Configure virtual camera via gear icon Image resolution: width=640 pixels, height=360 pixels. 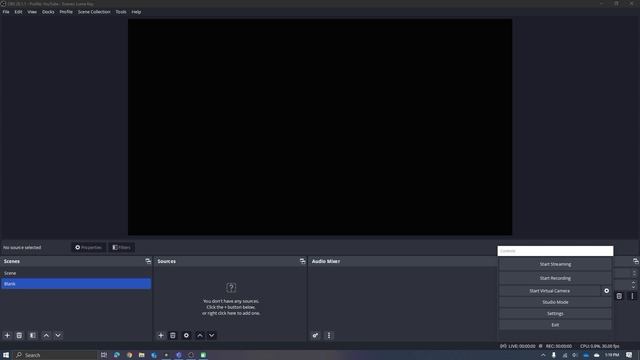[x=607, y=291]
